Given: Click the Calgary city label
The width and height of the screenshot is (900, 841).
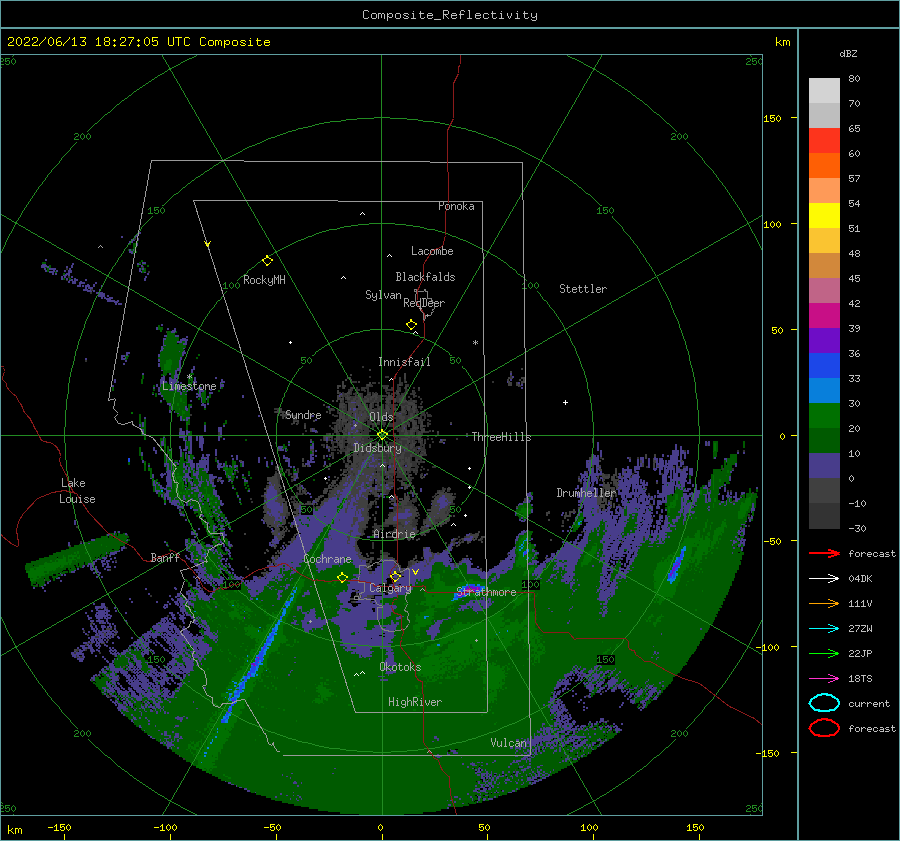Looking at the screenshot, I should tap(390, 588).
